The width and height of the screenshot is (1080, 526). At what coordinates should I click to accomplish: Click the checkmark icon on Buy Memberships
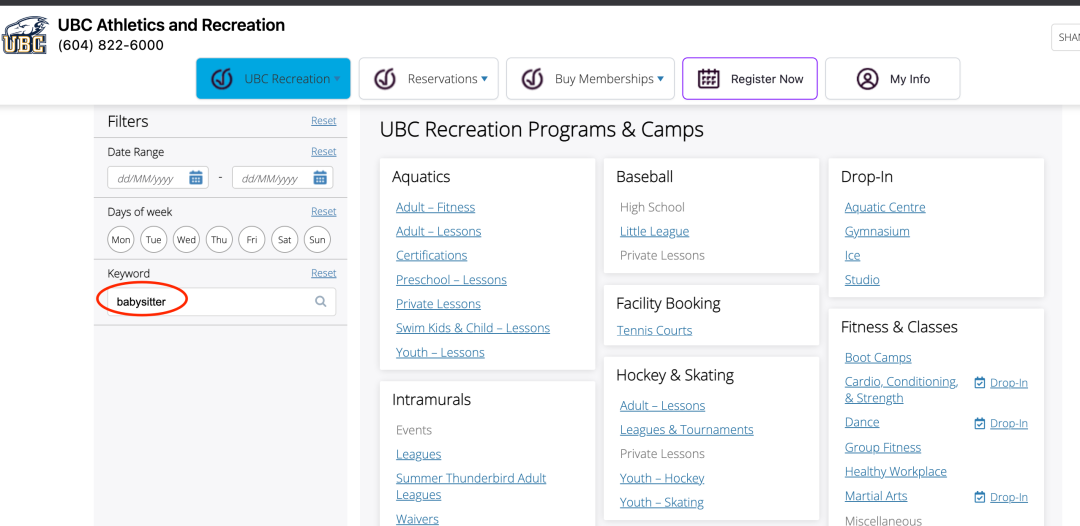pyautogui.click(x=532, y=79)
